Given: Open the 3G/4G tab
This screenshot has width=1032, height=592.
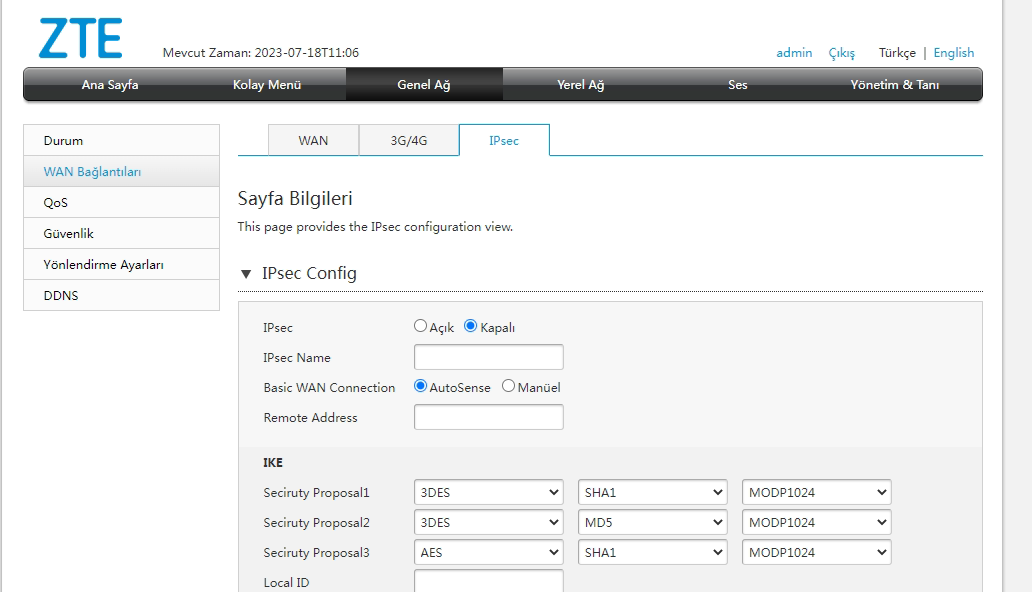Looking at the screenshot, I should (x=408, y=140).
